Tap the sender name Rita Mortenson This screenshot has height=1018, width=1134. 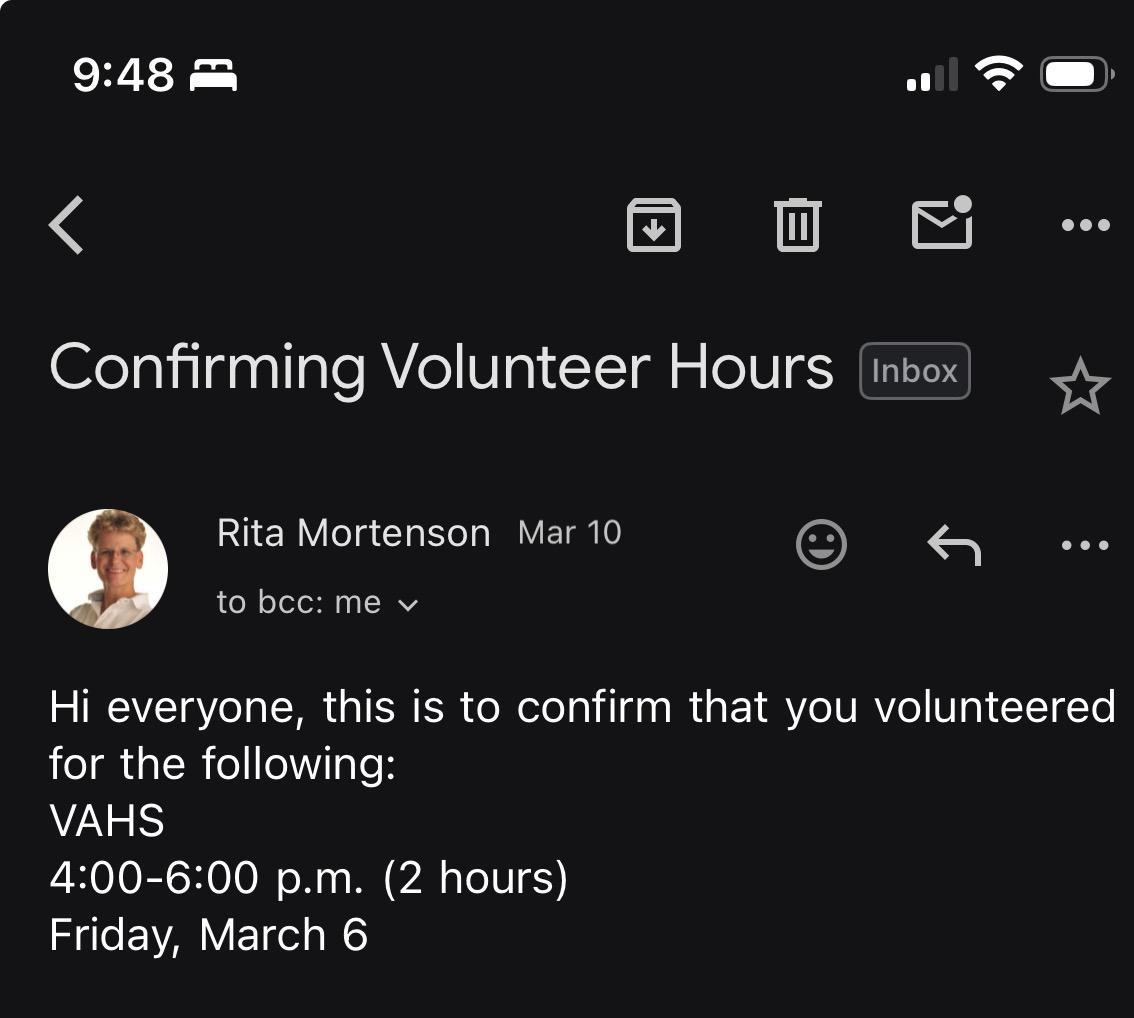[353, 533]
